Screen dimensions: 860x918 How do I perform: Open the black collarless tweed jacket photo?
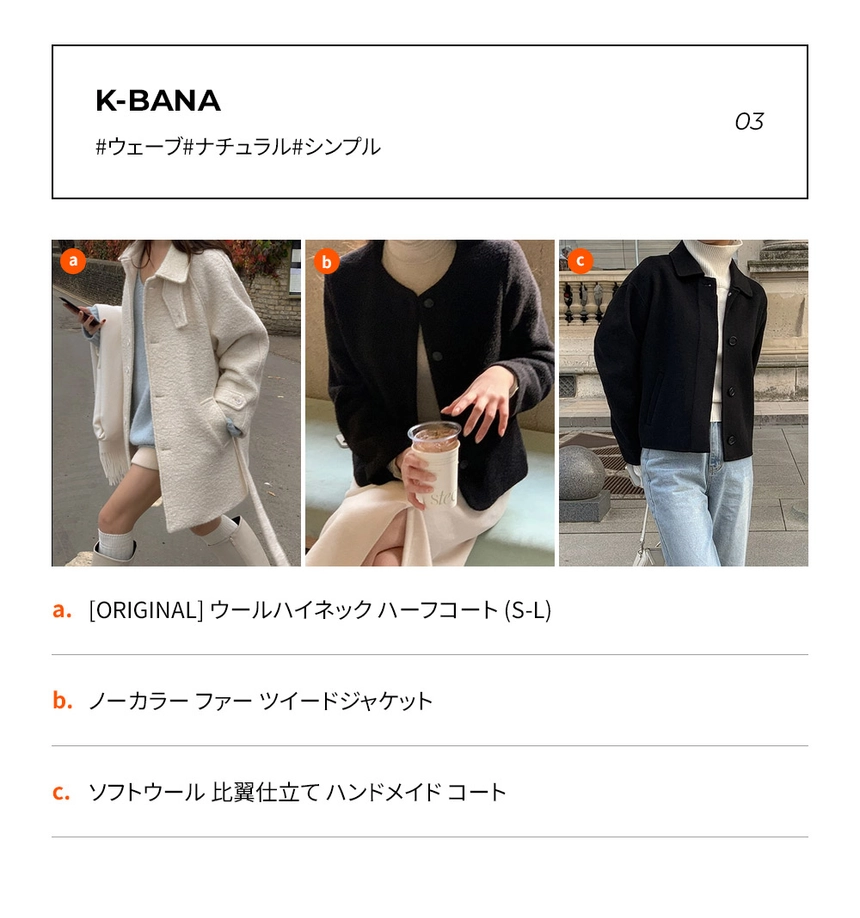[430, 403]
